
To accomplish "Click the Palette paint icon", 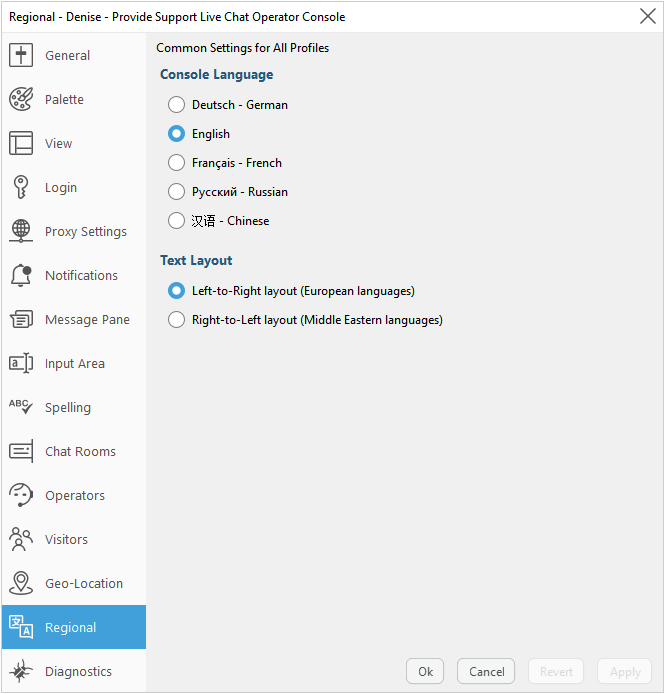I will point(21,99).
